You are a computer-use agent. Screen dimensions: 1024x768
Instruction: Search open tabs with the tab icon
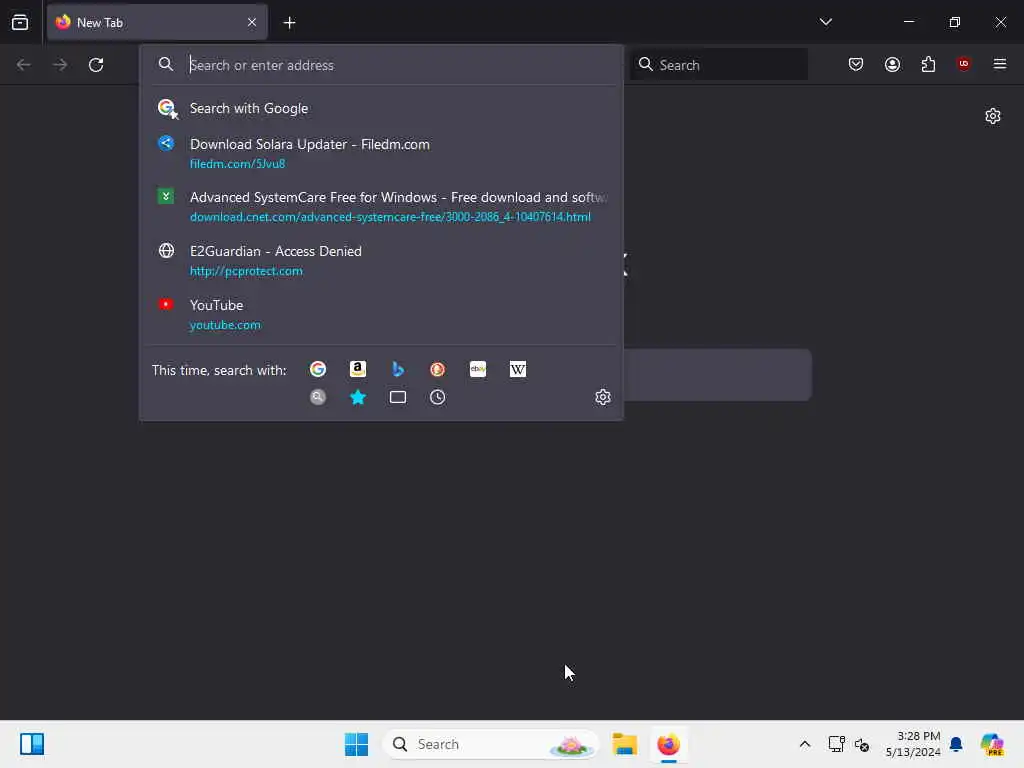[398, 397]
